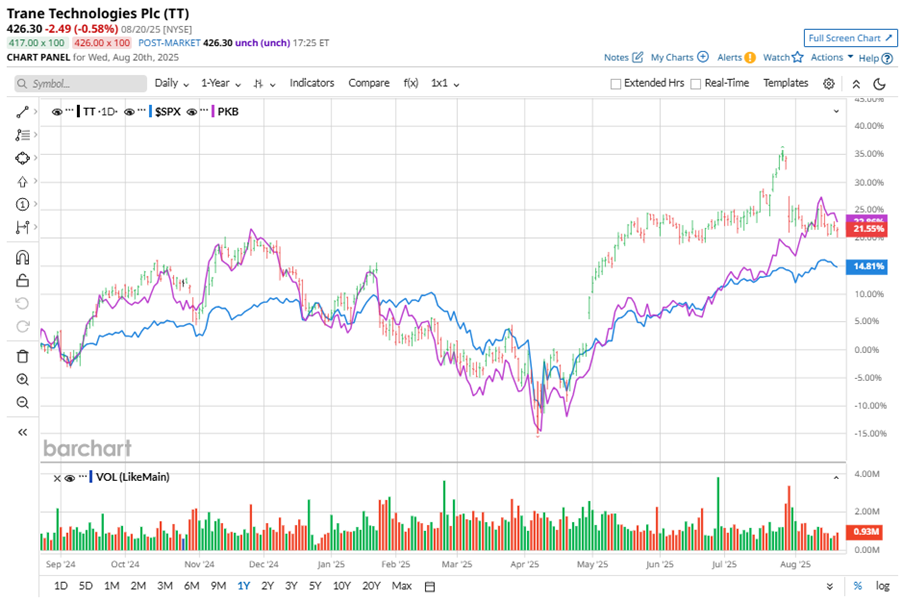Image resolution: width=902 pixels, height=601 pixels.
Task: Collapse the main chart legend chevron
Action: [836, 112]
